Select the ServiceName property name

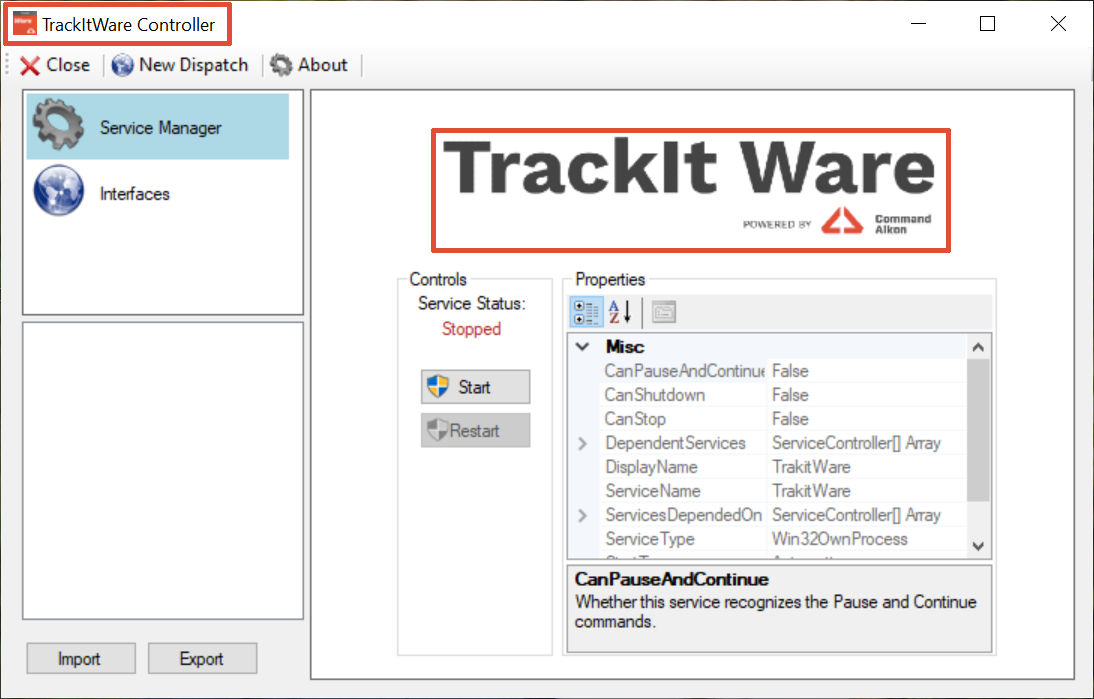(x=652, y=491)
